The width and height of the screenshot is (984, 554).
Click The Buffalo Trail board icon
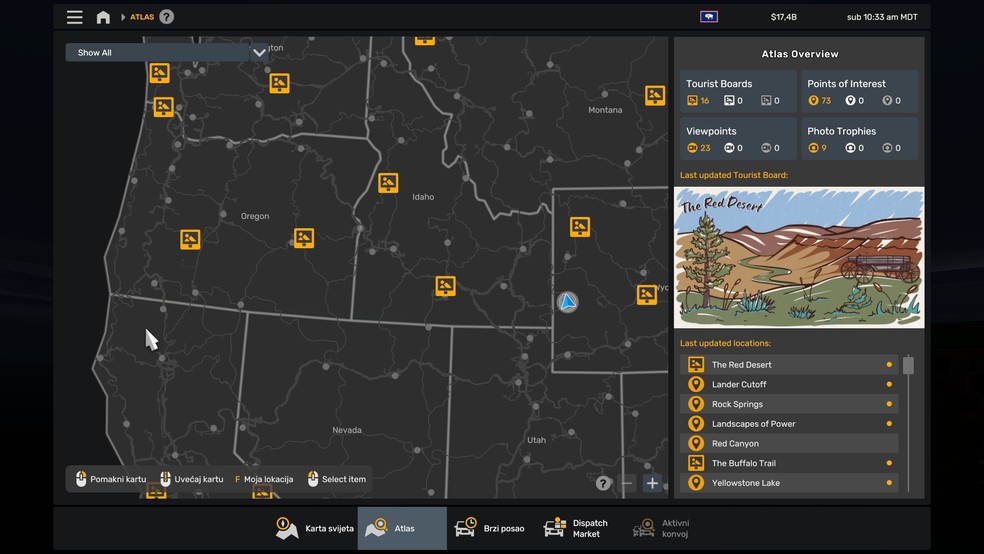(695, 463)
